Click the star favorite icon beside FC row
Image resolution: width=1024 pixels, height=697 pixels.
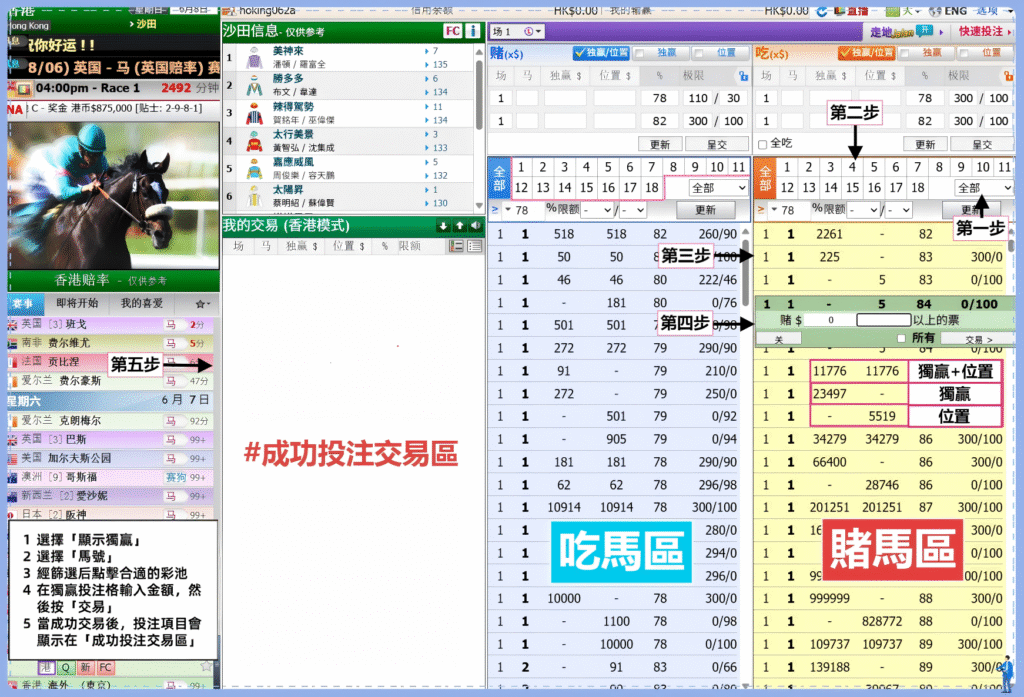[206, 666]
